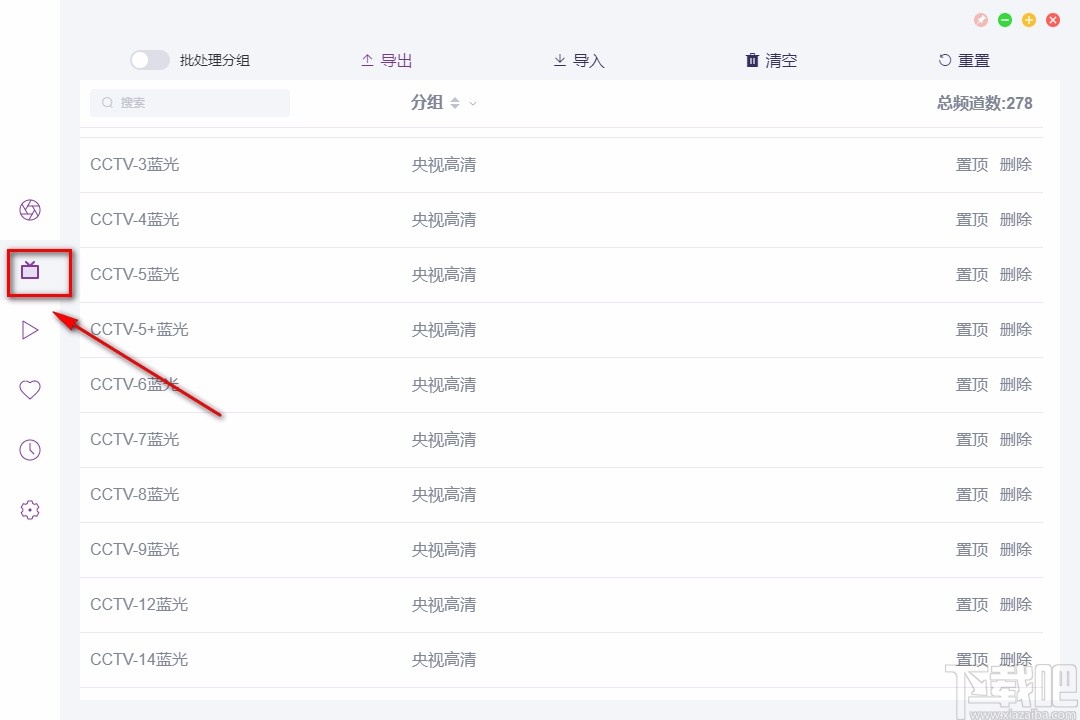Click the play triangle icon in sidebar

[x=30, y=330]
